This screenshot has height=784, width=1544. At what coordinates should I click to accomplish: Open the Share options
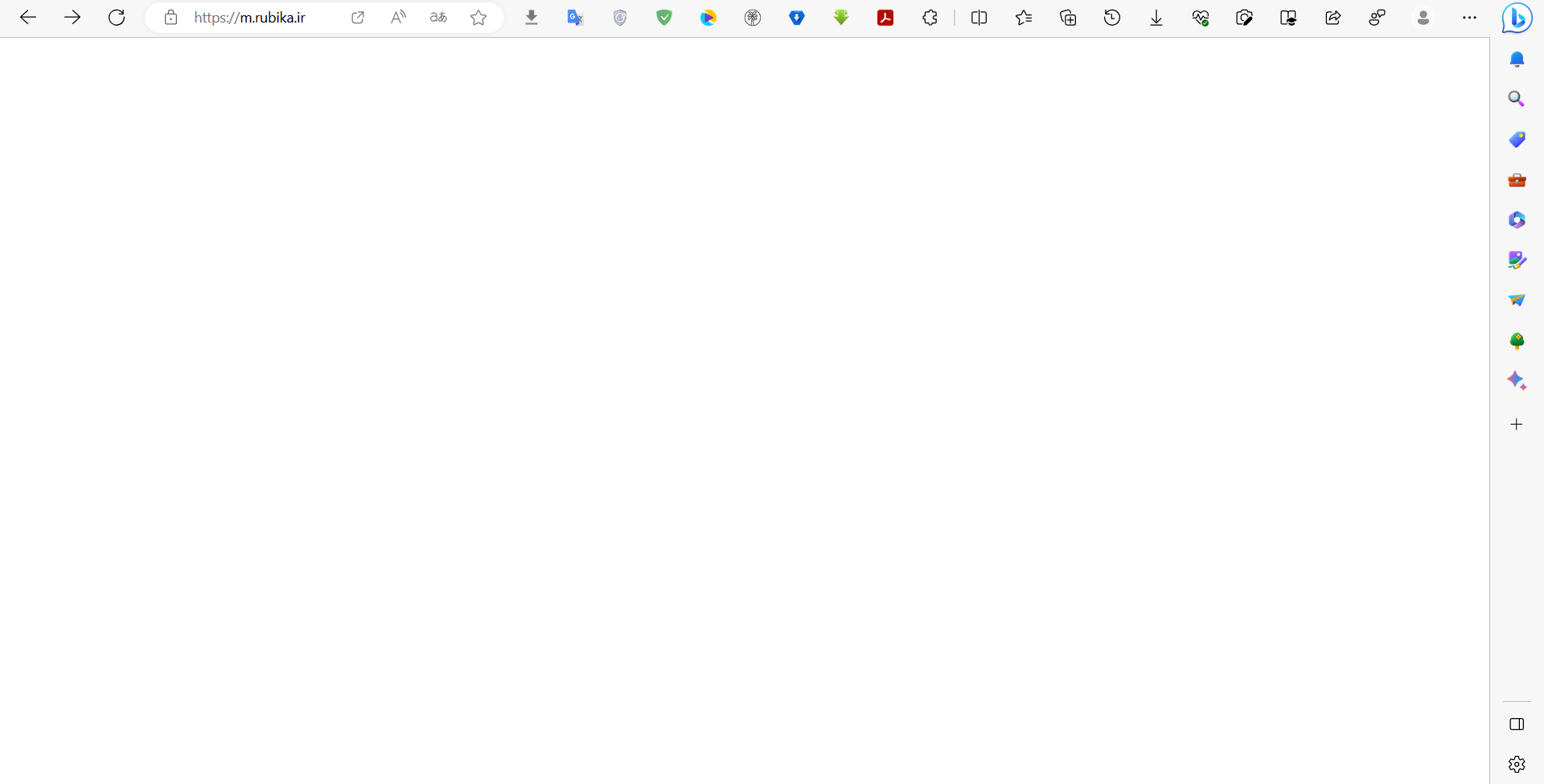click(x=1333, y=17)
